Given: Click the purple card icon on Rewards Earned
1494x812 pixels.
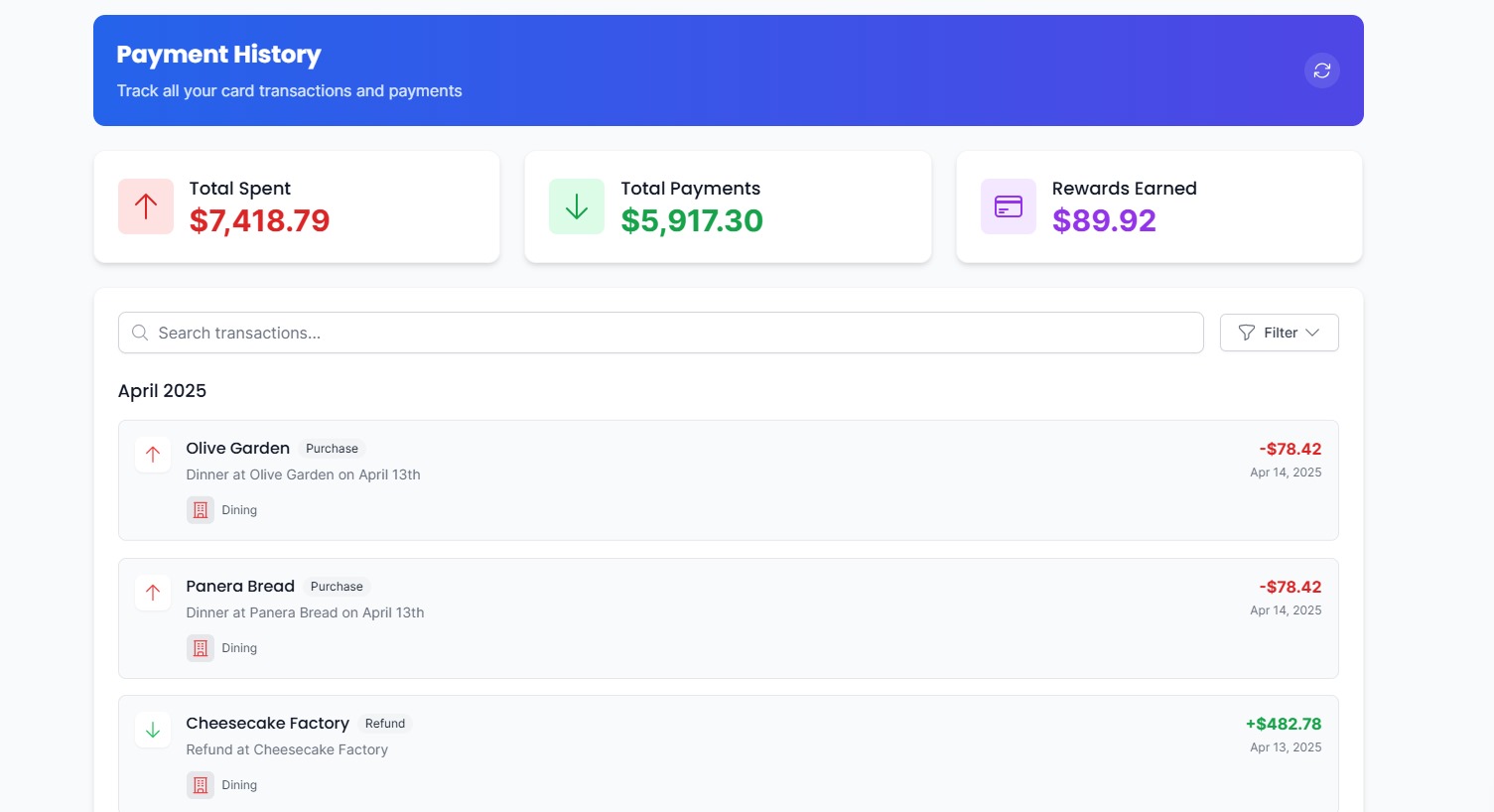Looking at the screenshot, I should (1009, 206).
